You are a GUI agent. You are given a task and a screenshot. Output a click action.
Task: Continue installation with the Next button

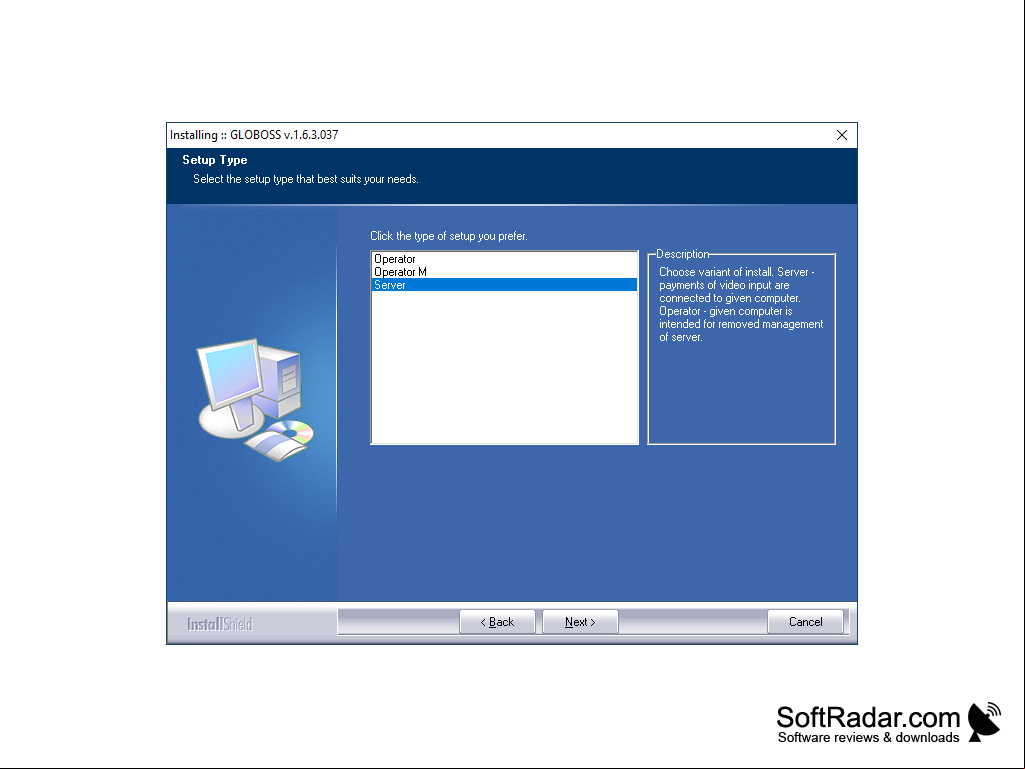point(580,622)
